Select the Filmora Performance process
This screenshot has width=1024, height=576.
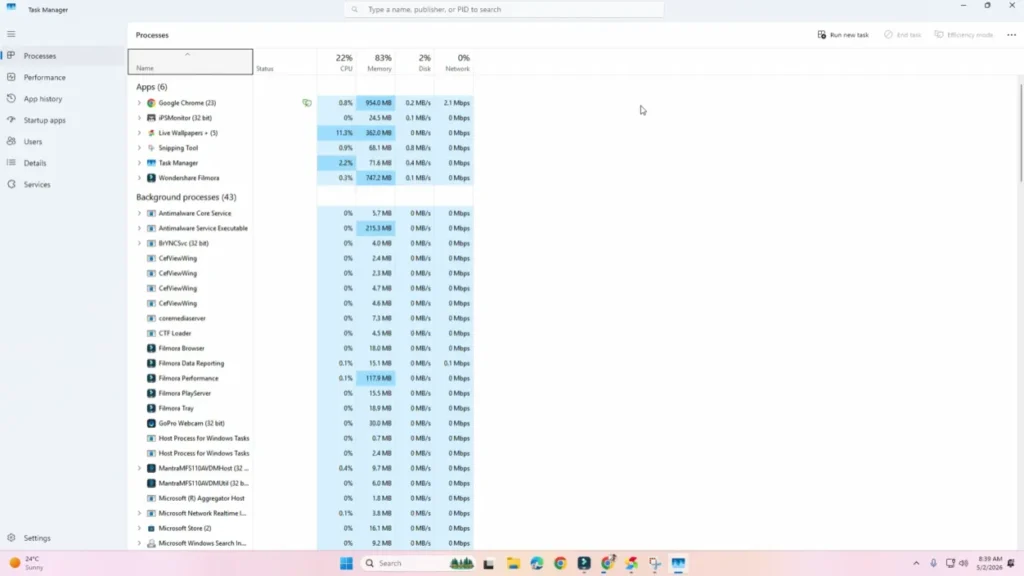(x=301, y=378)
